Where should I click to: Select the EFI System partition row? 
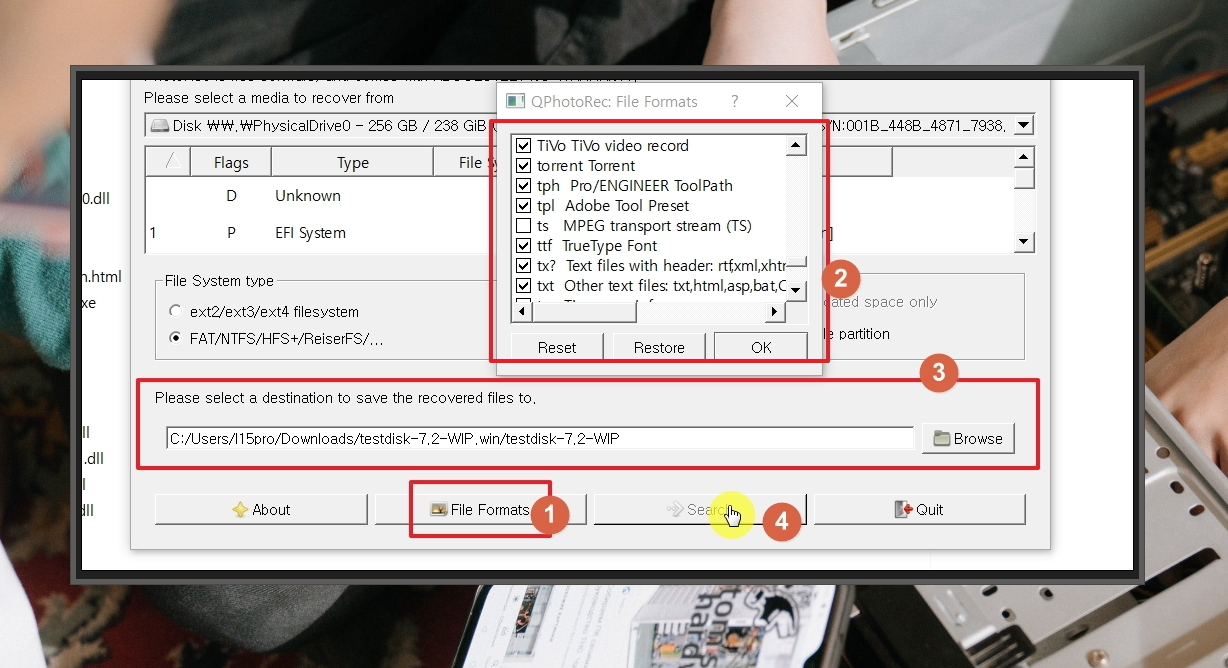(x=580, y=233)
